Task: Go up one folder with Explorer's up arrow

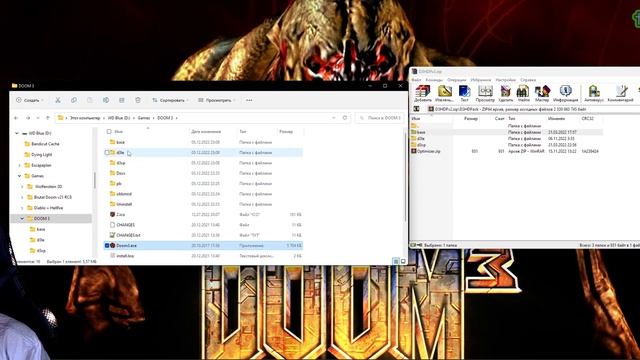Action: 48,118
